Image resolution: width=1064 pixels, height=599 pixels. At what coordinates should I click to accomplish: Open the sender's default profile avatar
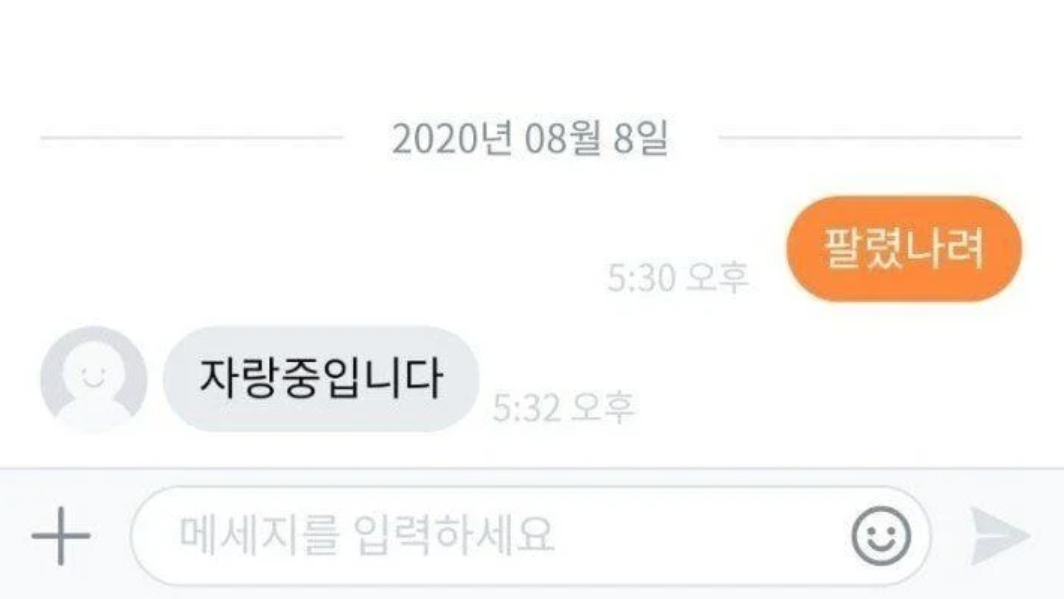coord(94,379)
